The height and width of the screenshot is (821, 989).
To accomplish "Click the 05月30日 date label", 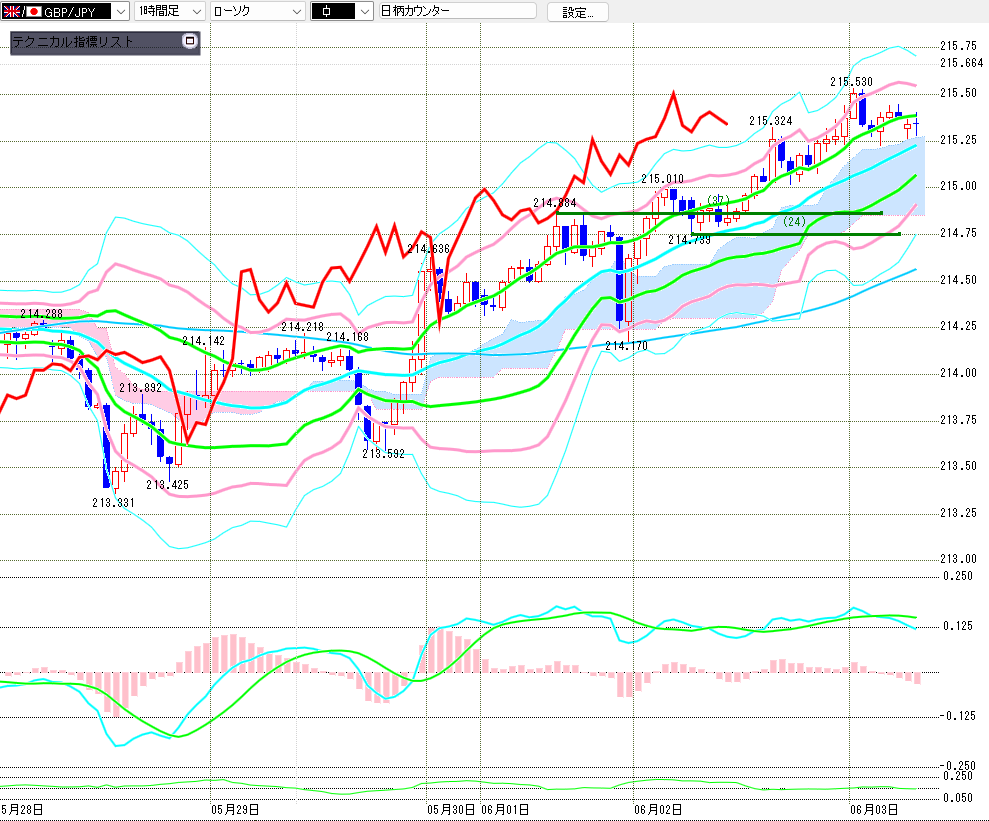I will tap(452, 810).
